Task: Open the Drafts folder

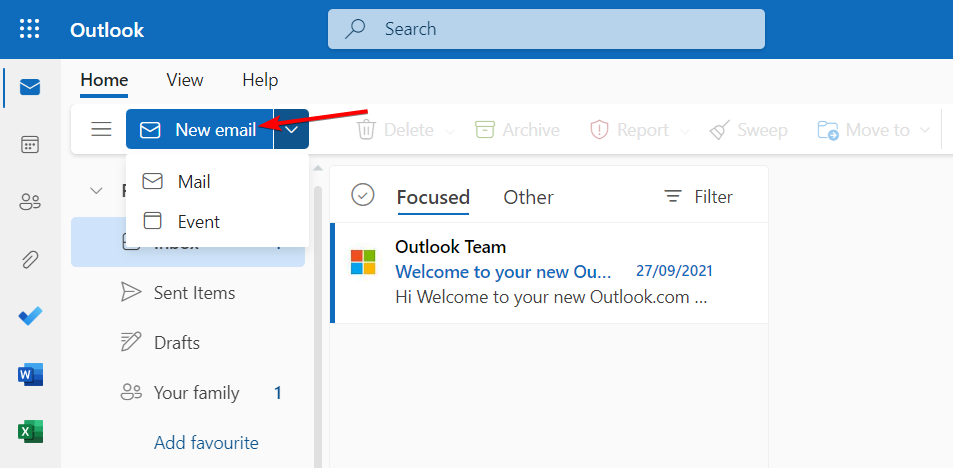Action: click(188, 342)
